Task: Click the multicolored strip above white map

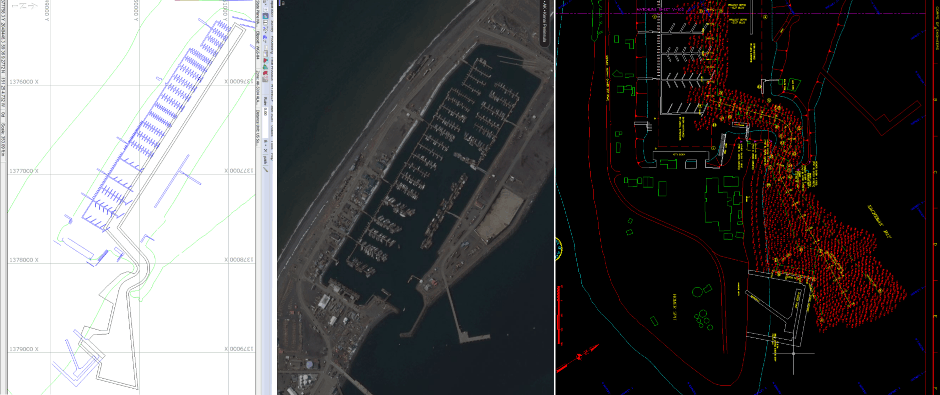Action: point(199,1)
